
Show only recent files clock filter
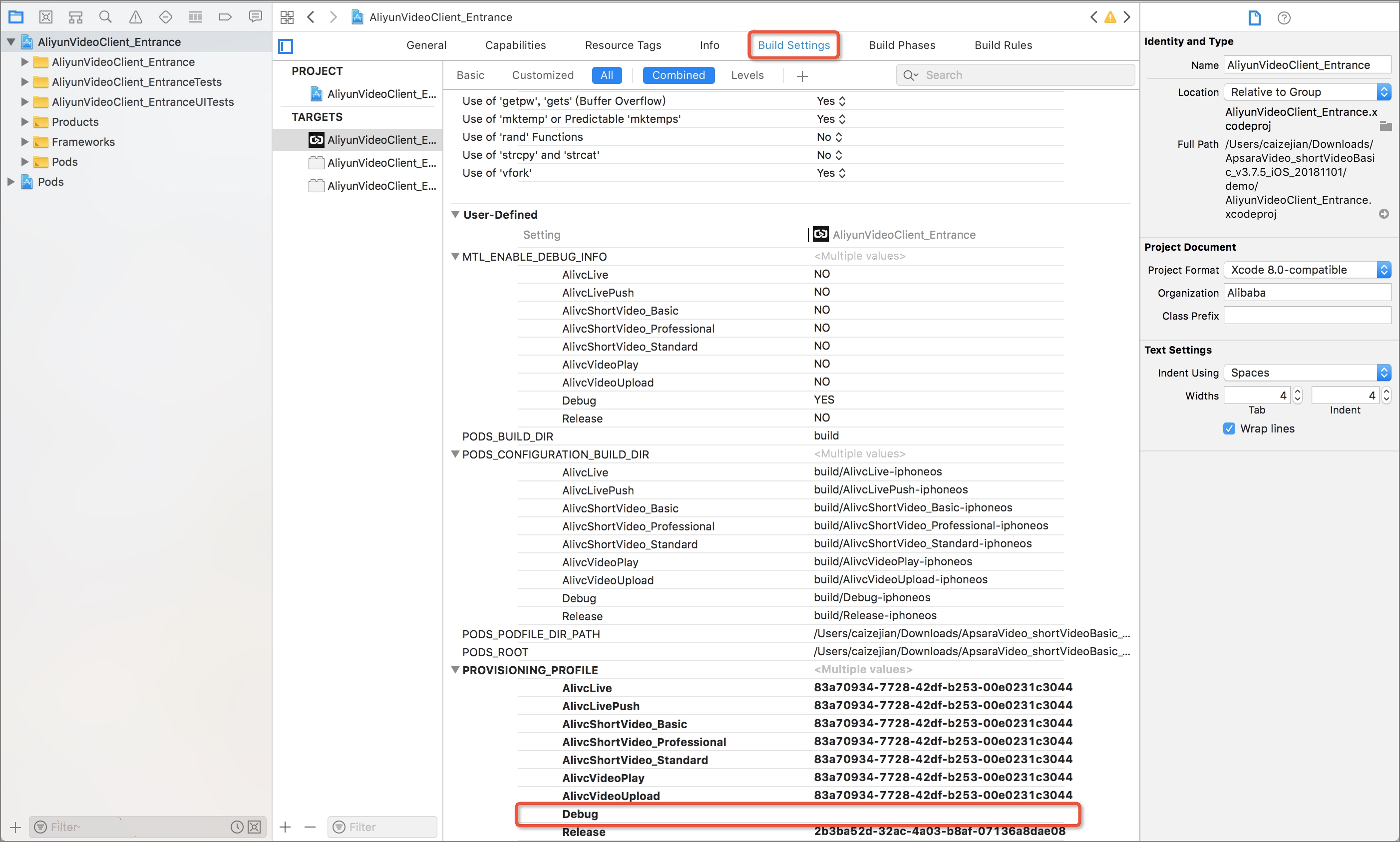coord(237,827)
